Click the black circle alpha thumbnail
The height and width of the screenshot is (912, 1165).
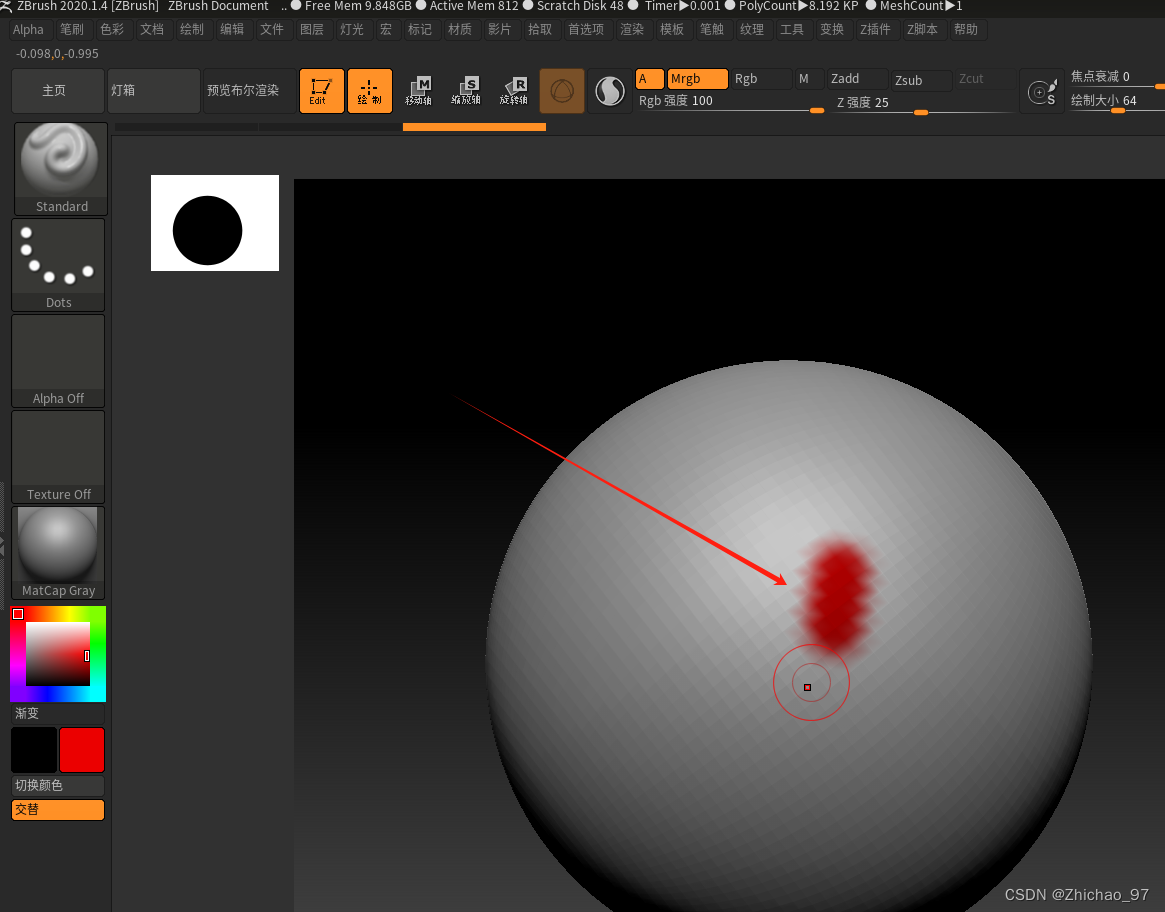[215, 223]
